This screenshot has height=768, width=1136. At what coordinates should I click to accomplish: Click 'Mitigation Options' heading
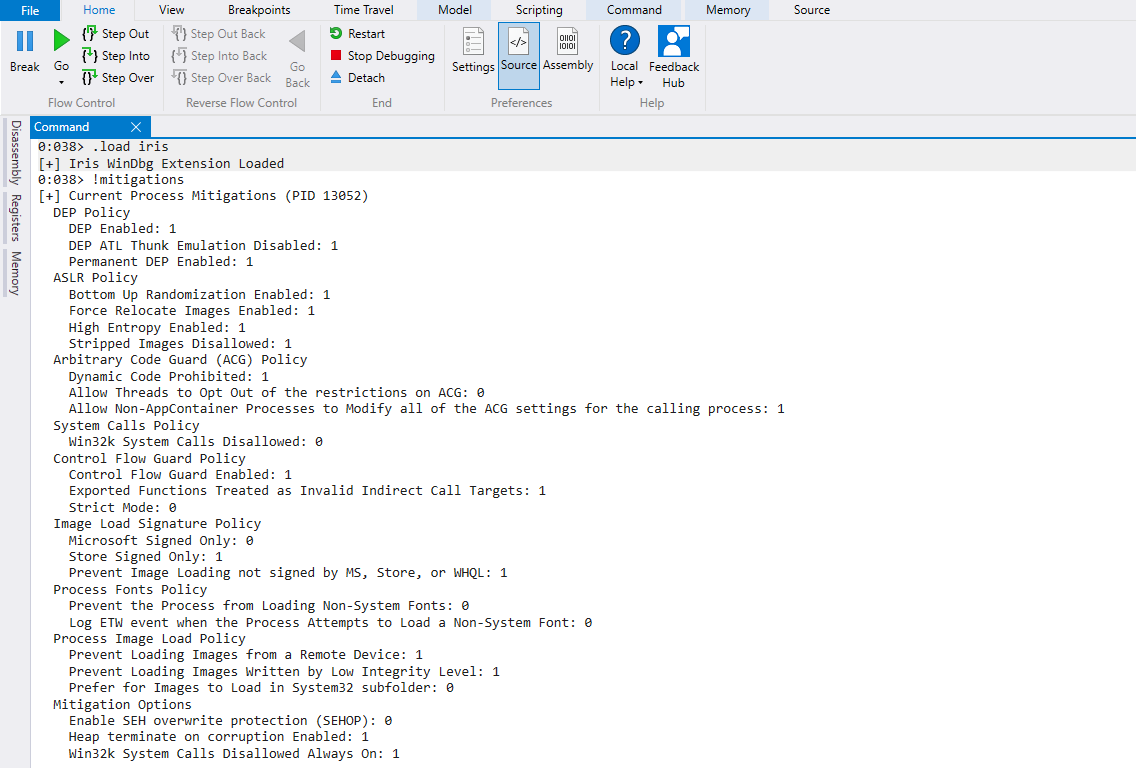point(122,704)
